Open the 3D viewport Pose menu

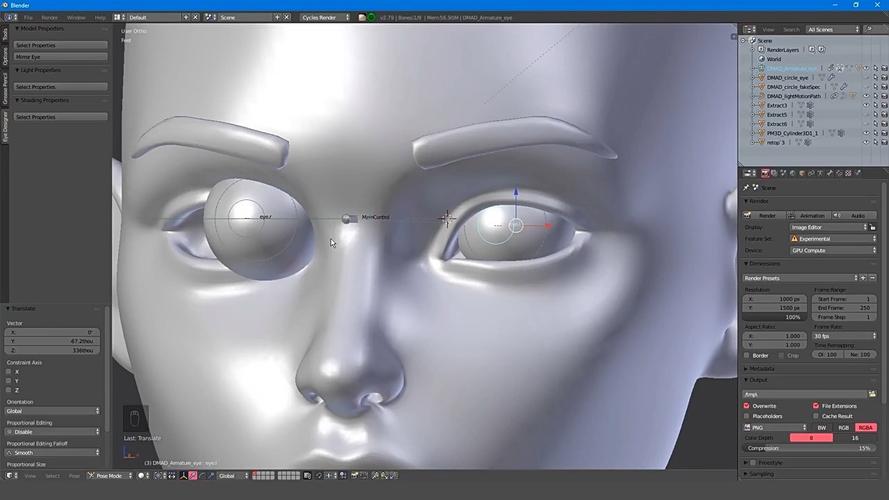point(74,476)
